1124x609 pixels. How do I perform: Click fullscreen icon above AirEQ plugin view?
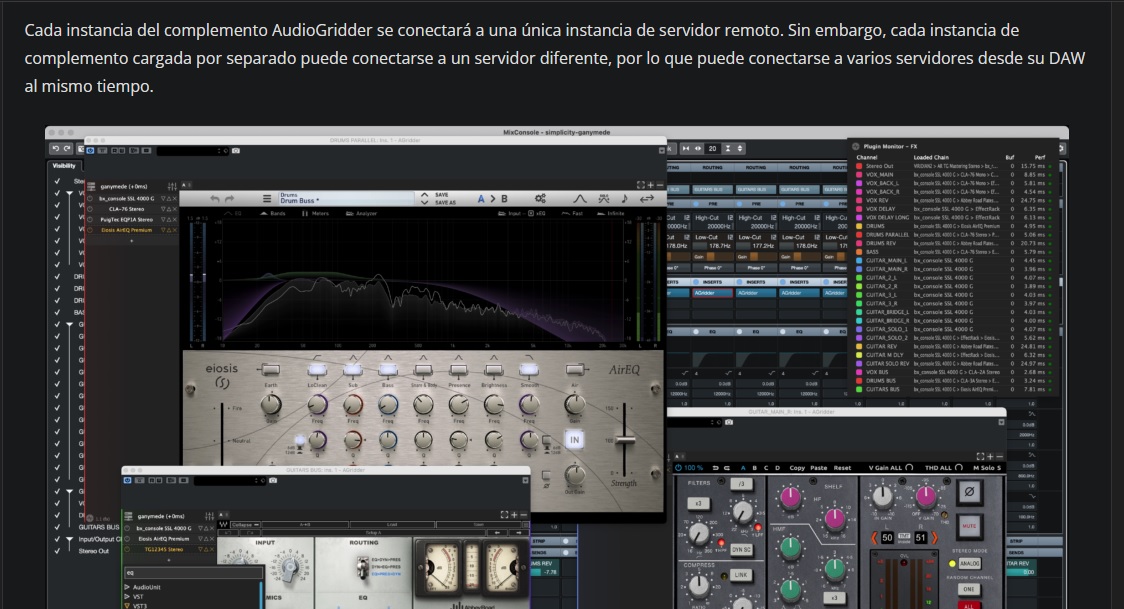(x=640, y=185)
